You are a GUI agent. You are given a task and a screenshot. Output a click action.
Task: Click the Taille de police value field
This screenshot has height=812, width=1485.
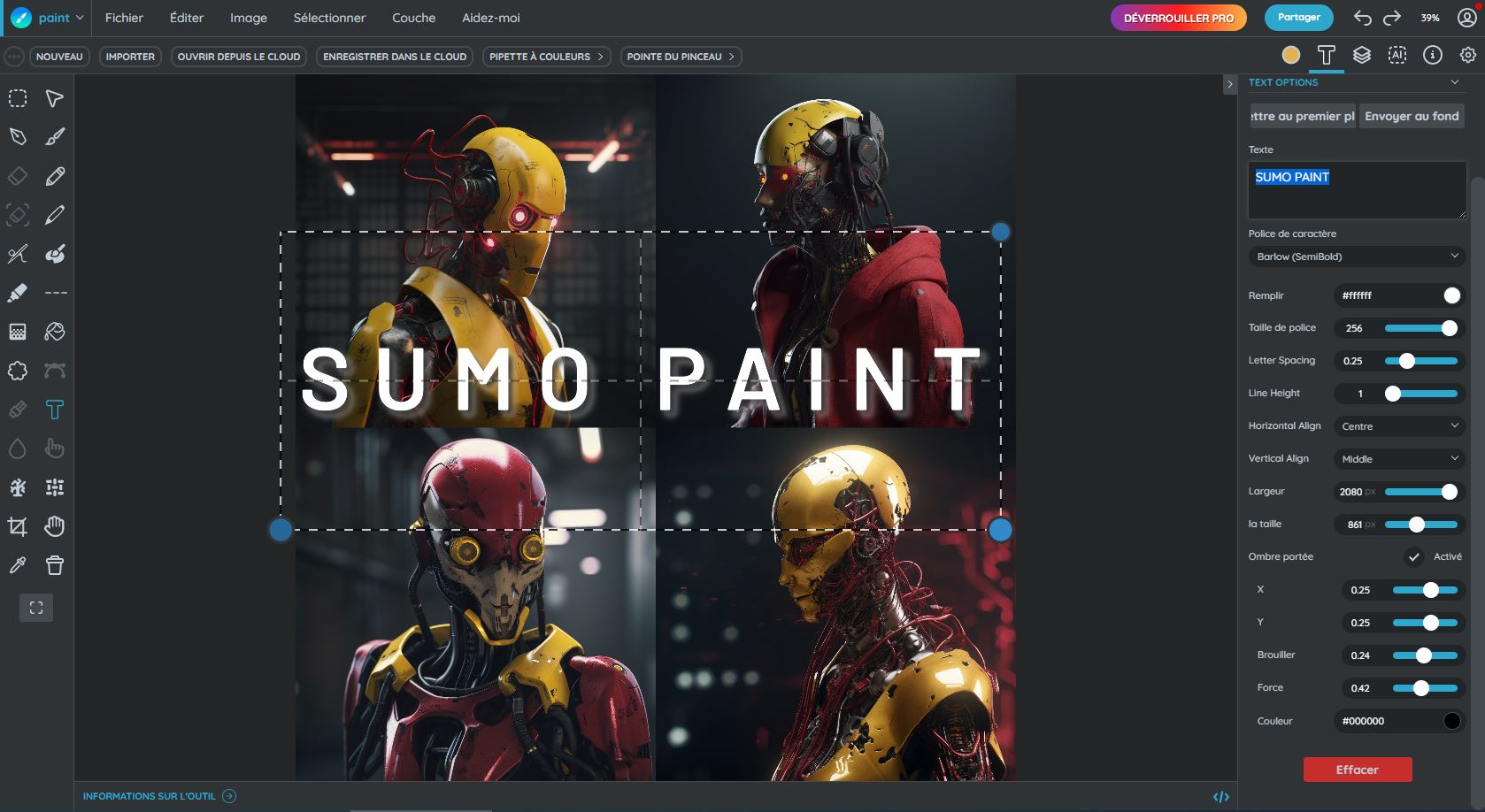[x=1355, y=328]
